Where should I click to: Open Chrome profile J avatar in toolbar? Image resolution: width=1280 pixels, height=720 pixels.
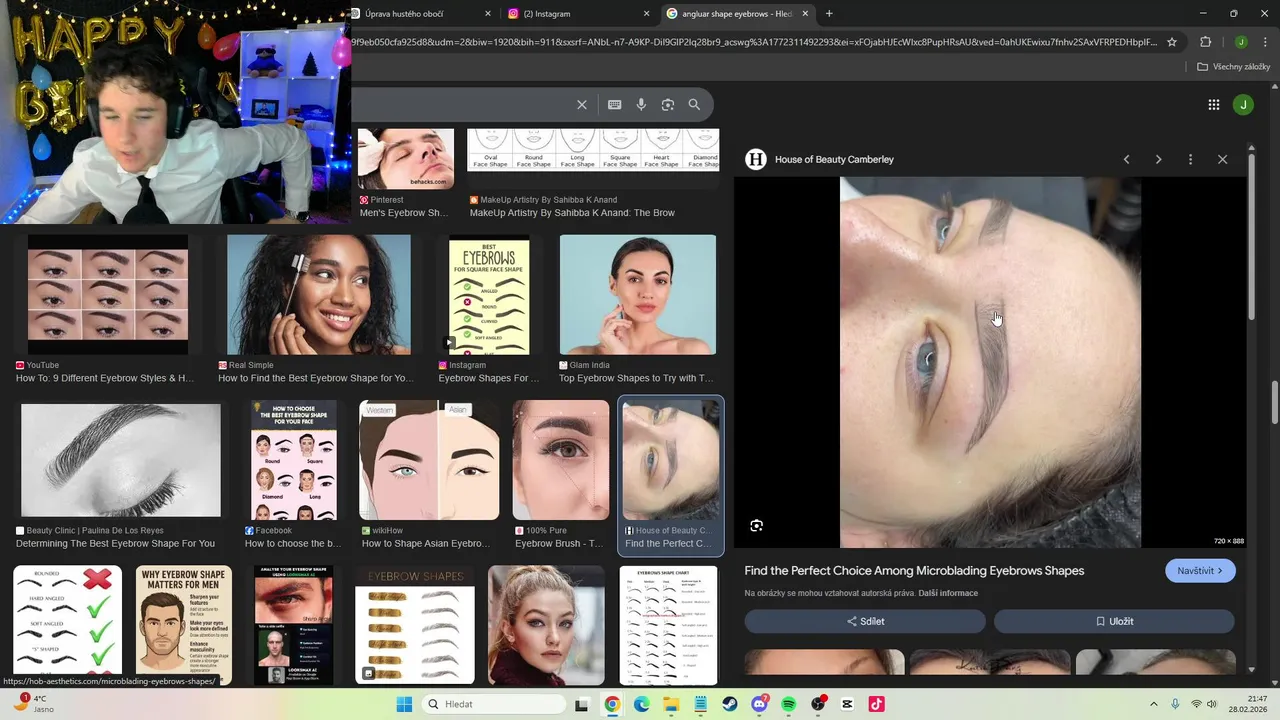pos(1241,42)
